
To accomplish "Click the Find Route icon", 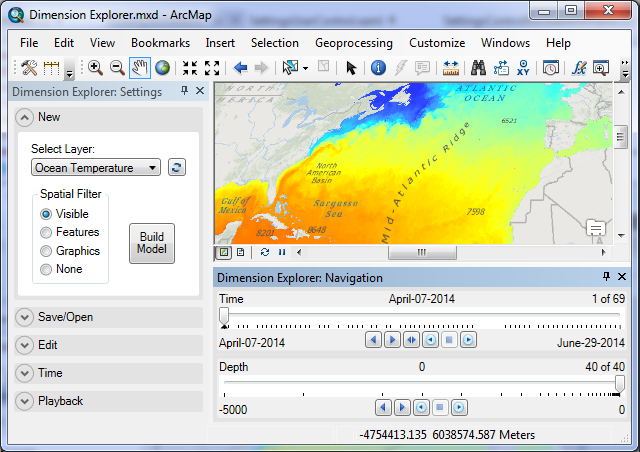I will [501, 68].
